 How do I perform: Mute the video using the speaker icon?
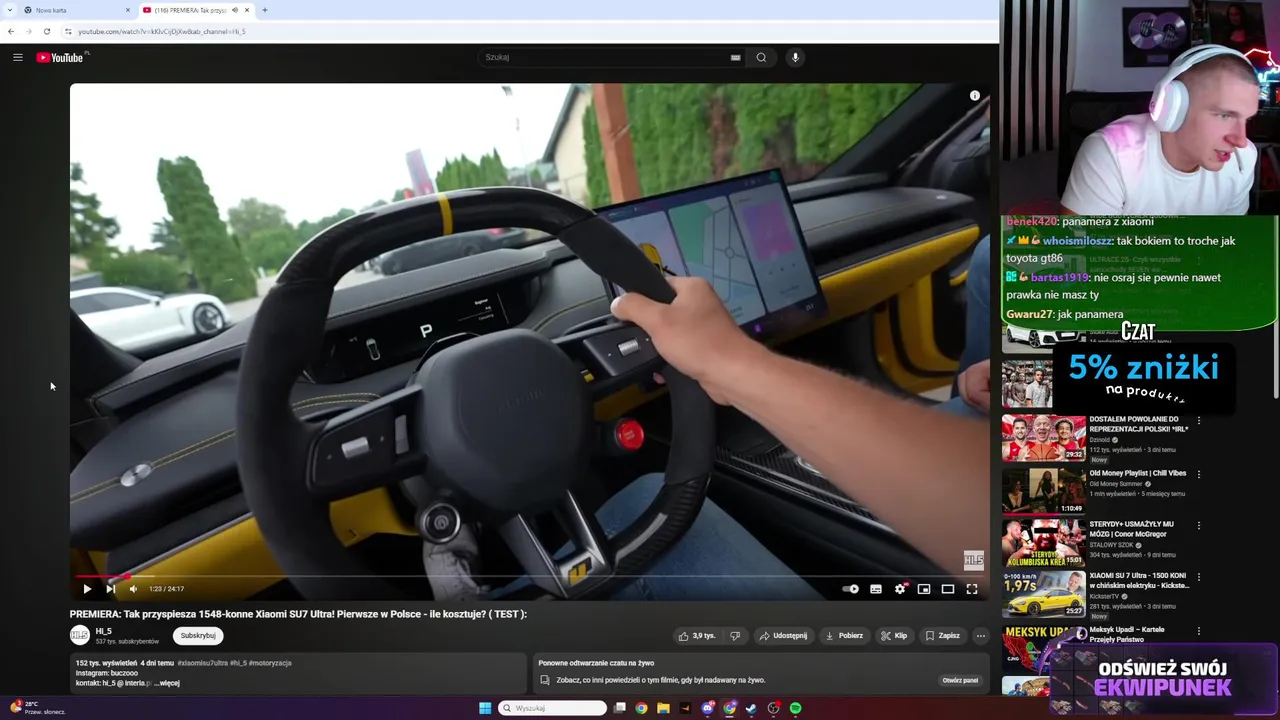[x=133, y=589]
